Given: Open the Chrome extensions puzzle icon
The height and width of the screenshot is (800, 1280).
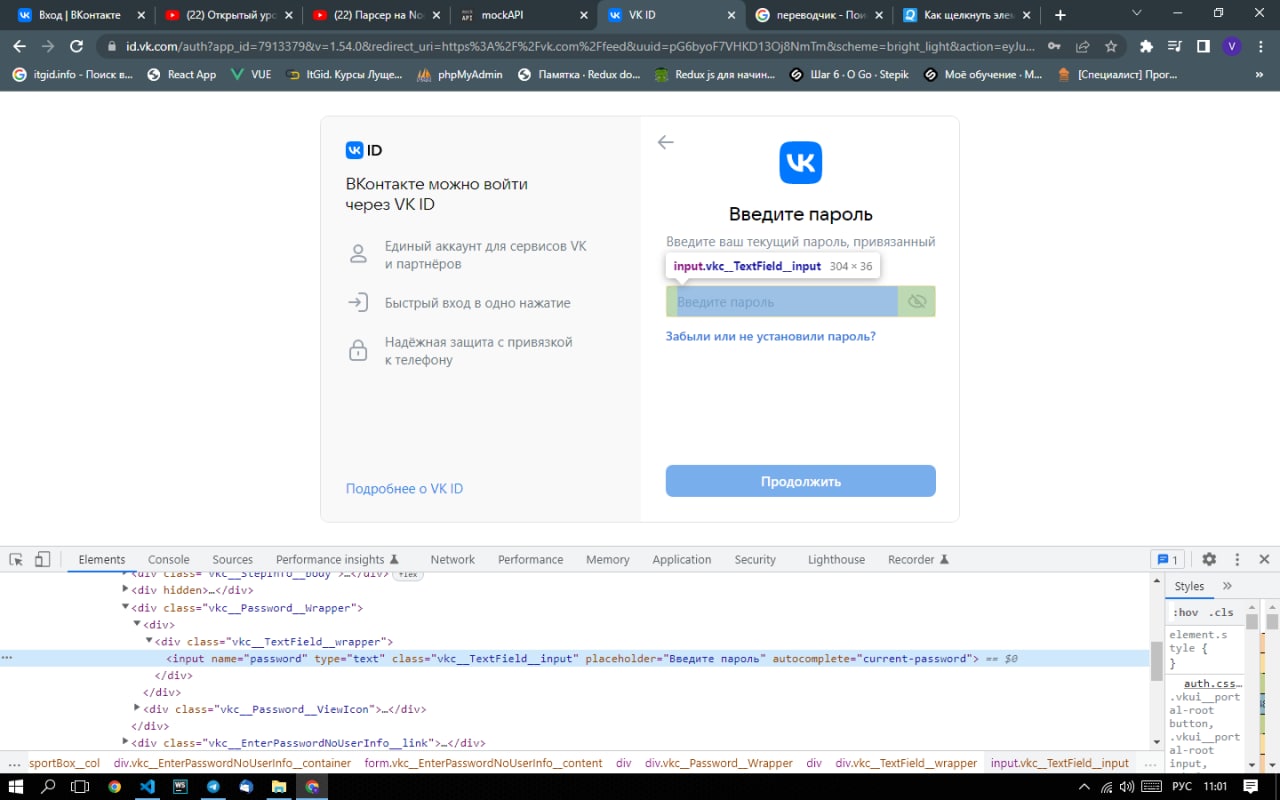Looking at the screenshot, I should (1147, 46).
